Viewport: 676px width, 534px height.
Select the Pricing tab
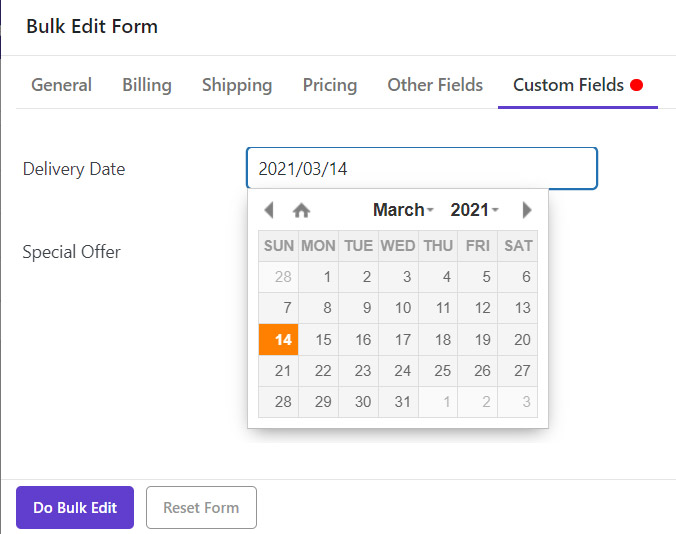(x=330, y=85)
